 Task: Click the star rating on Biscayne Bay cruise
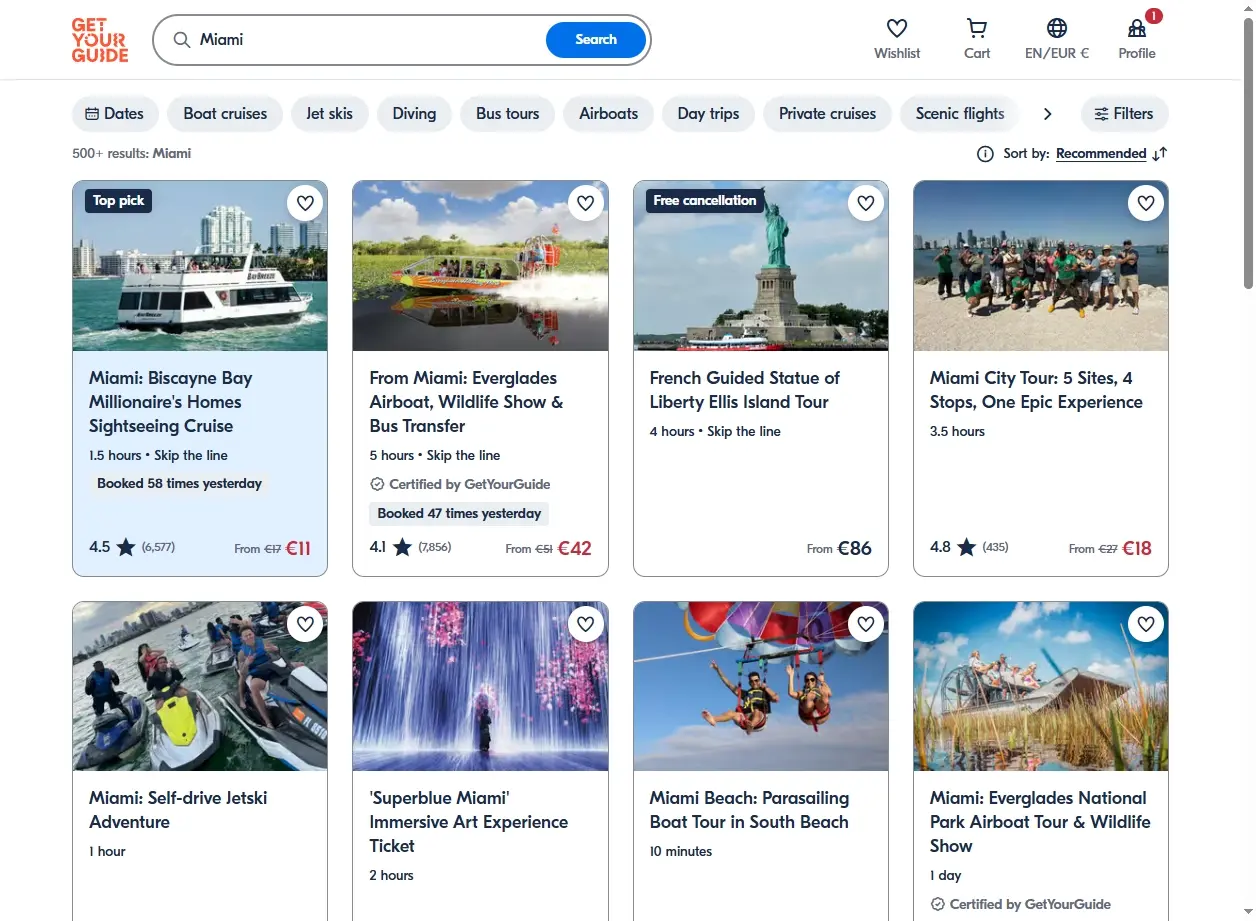pos(126,547)
